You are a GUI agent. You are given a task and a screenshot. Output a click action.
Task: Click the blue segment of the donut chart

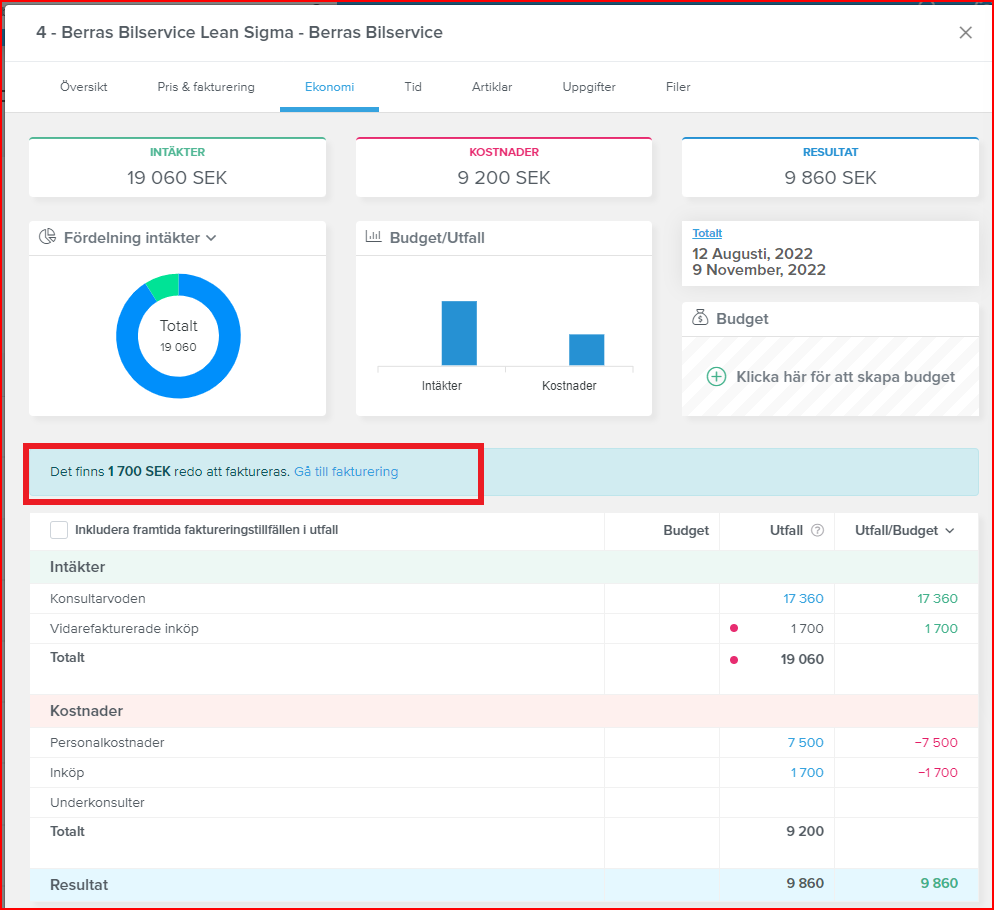point(179,388)
